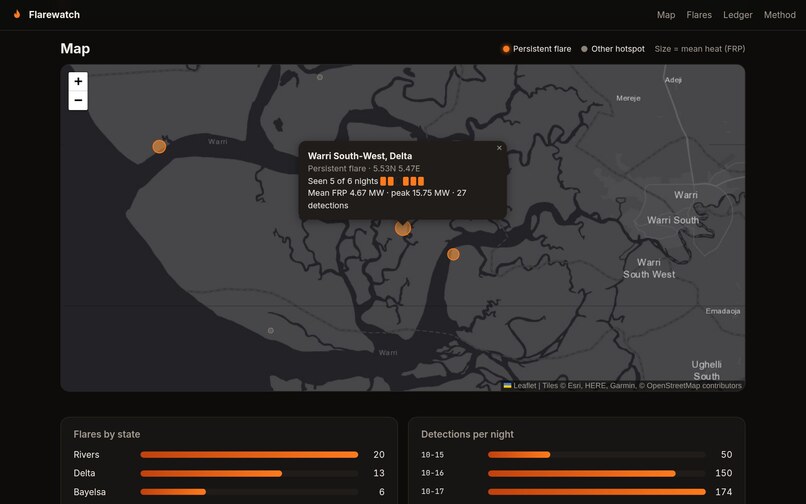Click the Persistent flare legend item

(x=537, y=49)
